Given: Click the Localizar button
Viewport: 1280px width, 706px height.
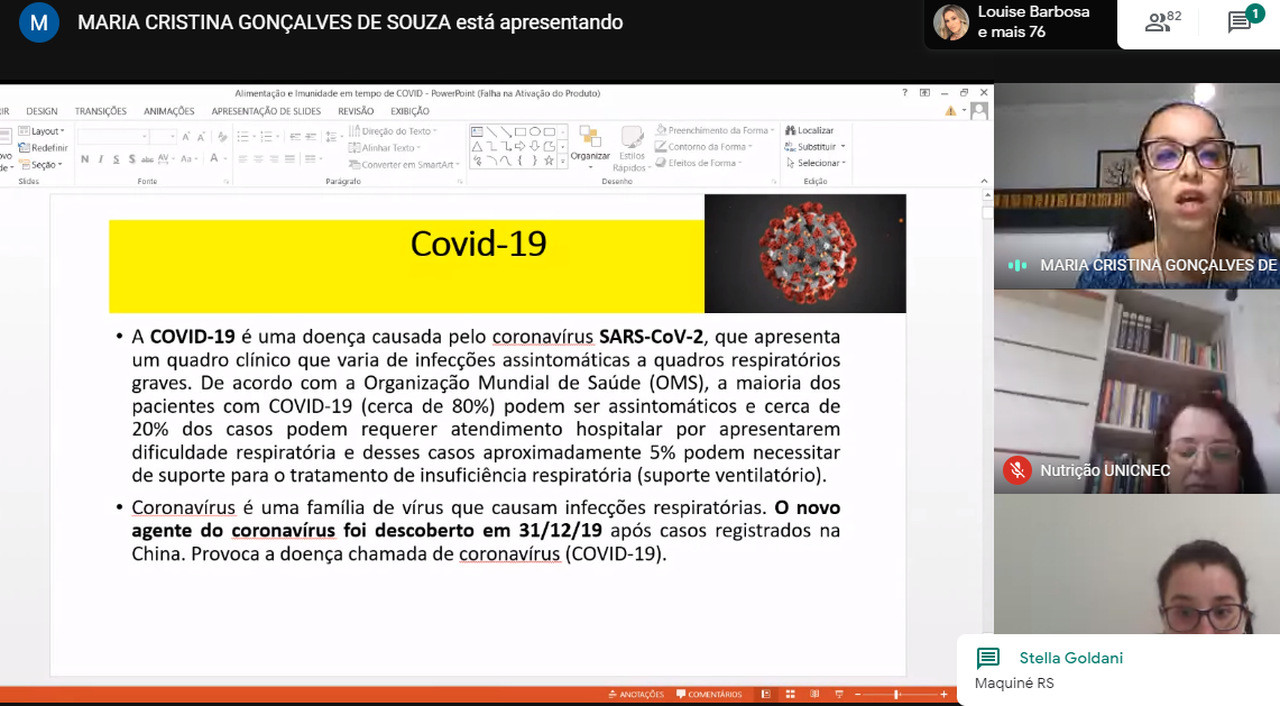Looking at the screenshot, I should pyautogui.click(x=810, y=130).
